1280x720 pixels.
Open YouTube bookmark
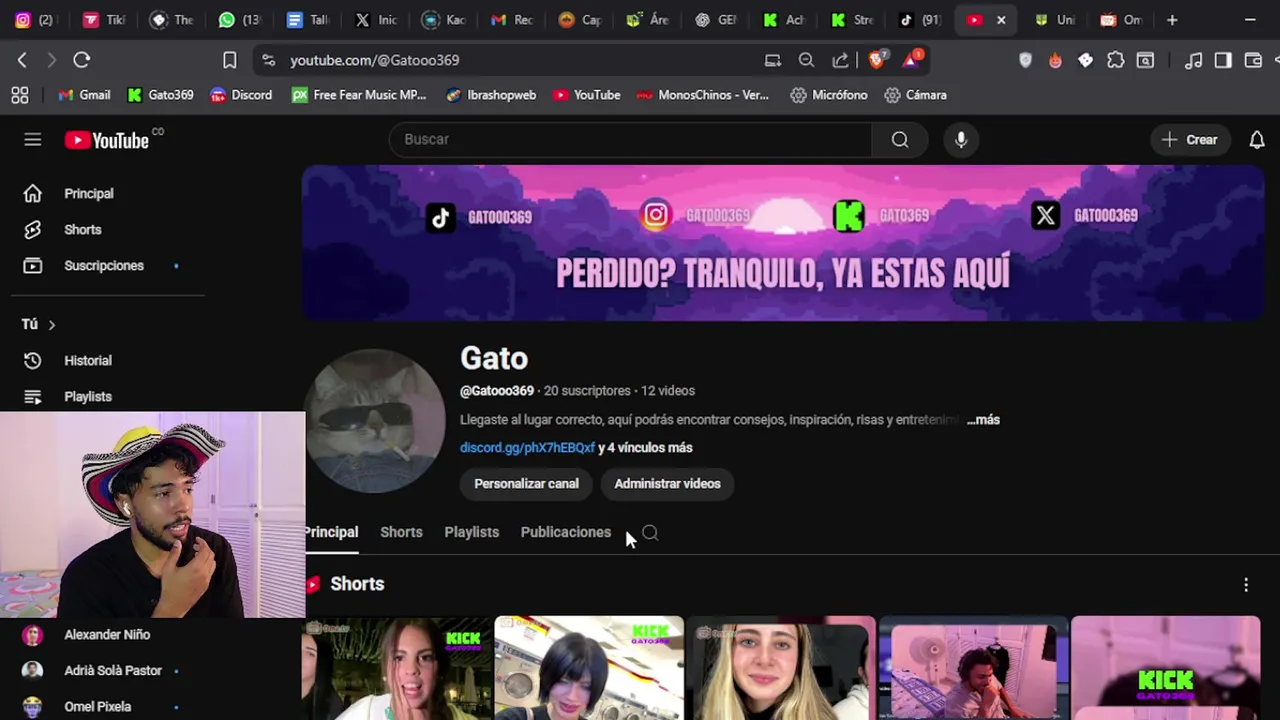(587, 95)
